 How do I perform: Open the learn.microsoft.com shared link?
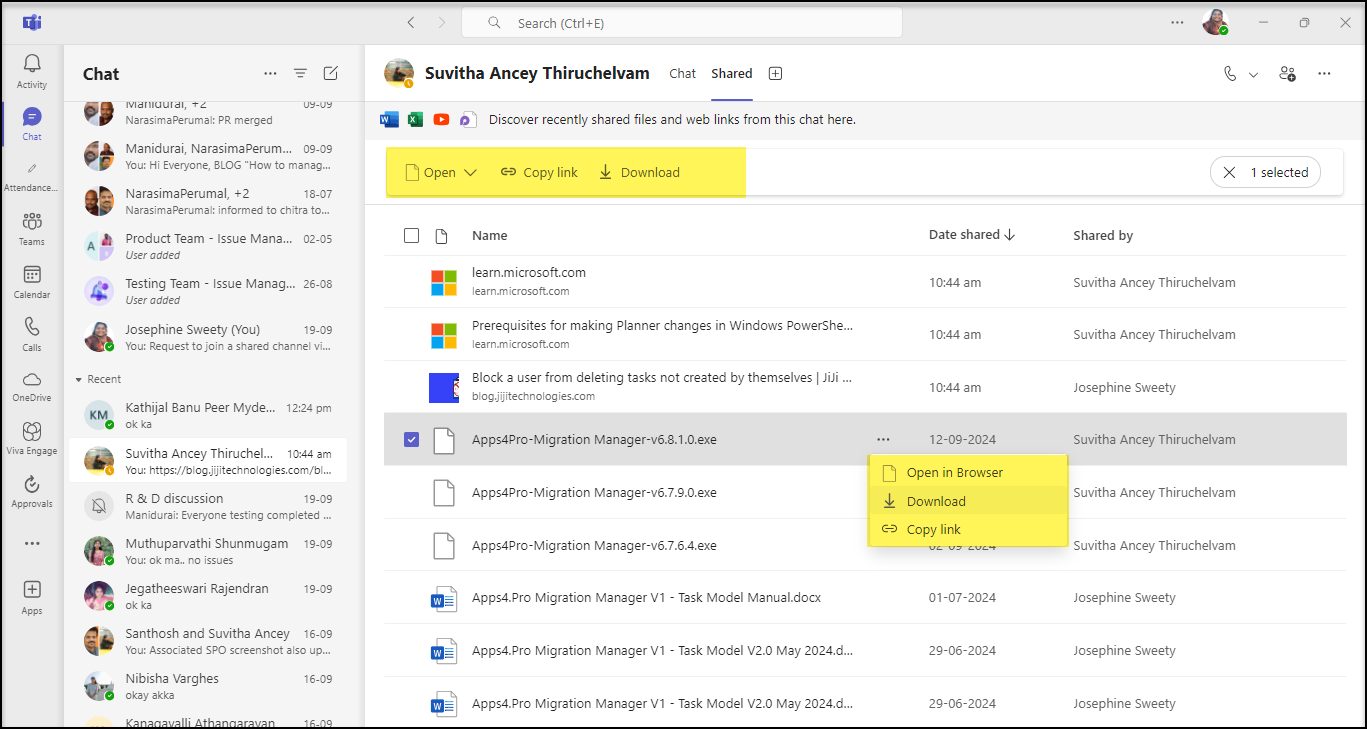pyautogui.click(x=529, y=272)
